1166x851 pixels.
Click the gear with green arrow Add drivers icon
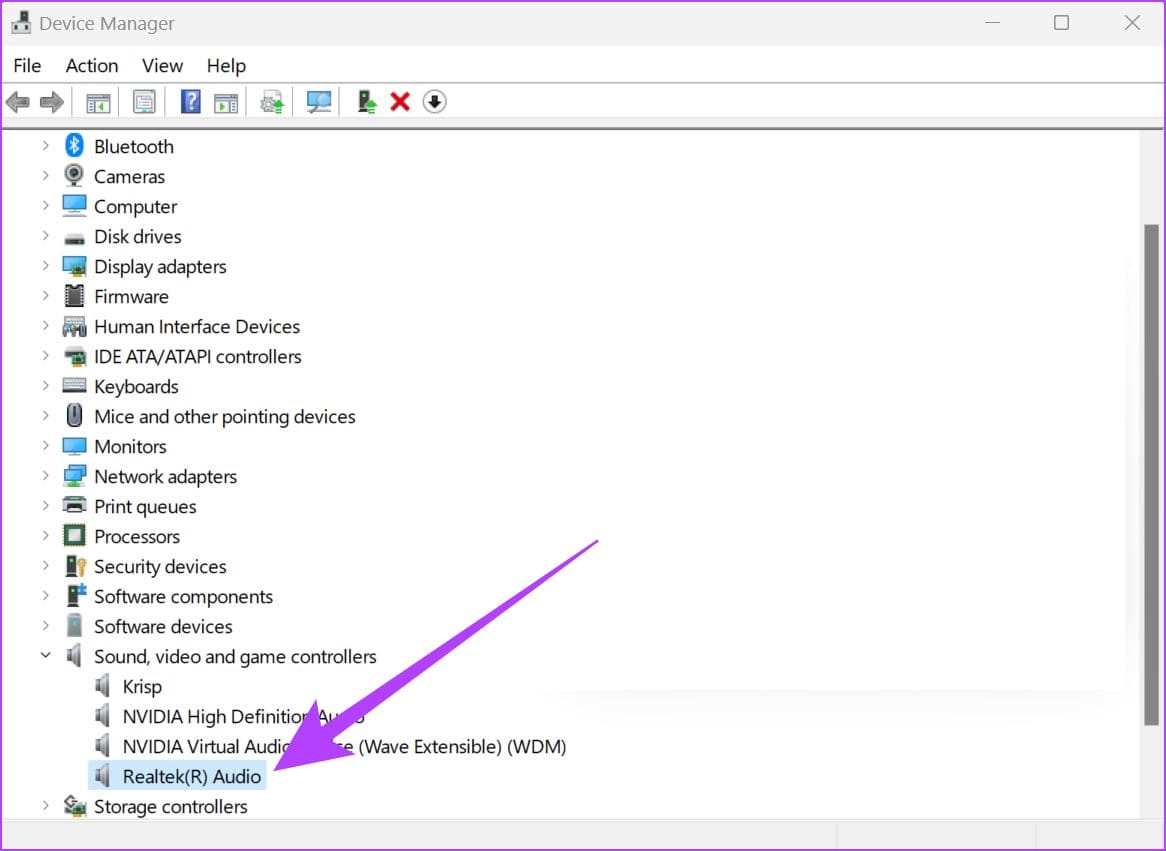click(x=272, y=102)
